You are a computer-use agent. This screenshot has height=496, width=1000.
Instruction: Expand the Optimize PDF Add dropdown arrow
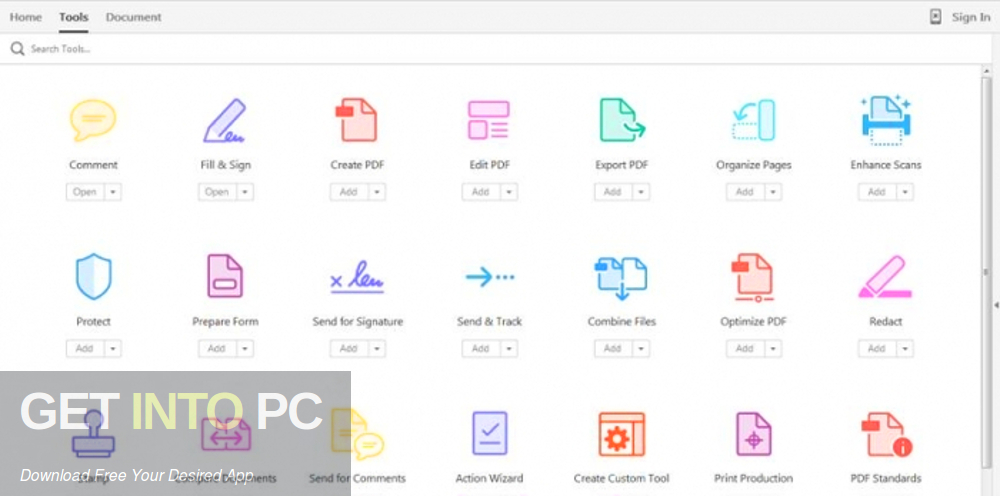[773, 349]
